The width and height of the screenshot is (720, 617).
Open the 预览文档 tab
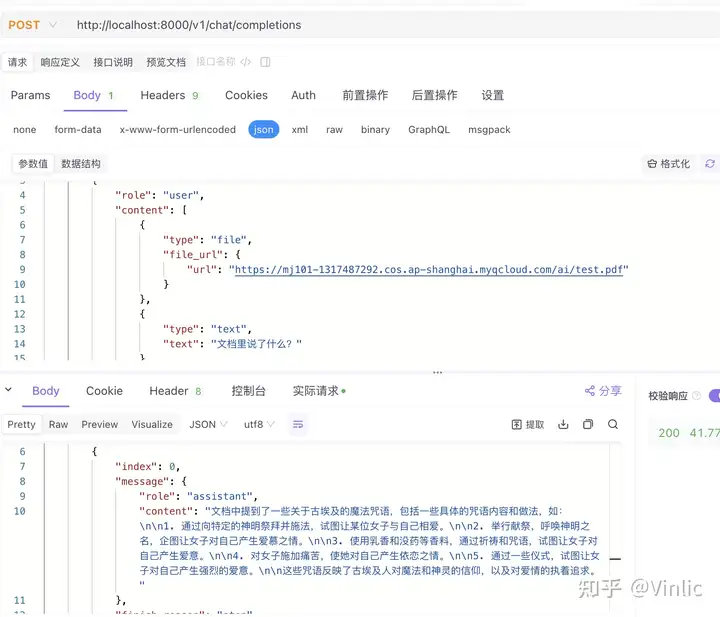coord(166,62)
